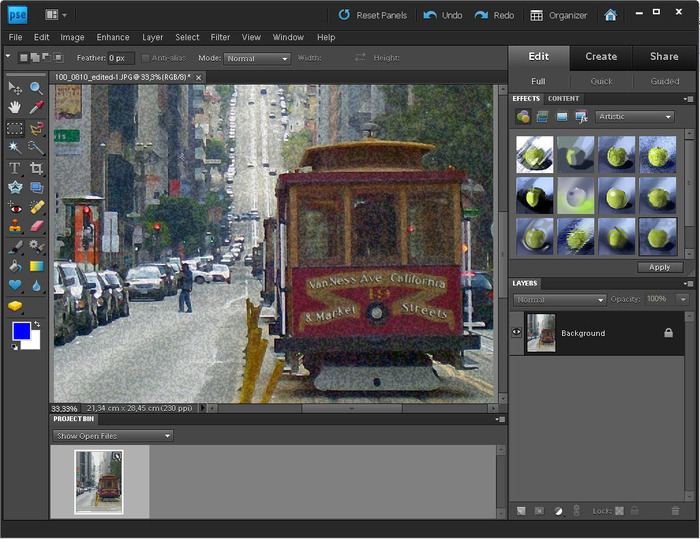Select the Eyedropper tool
This screenshot has height=539, width=700.
point(36,107)
